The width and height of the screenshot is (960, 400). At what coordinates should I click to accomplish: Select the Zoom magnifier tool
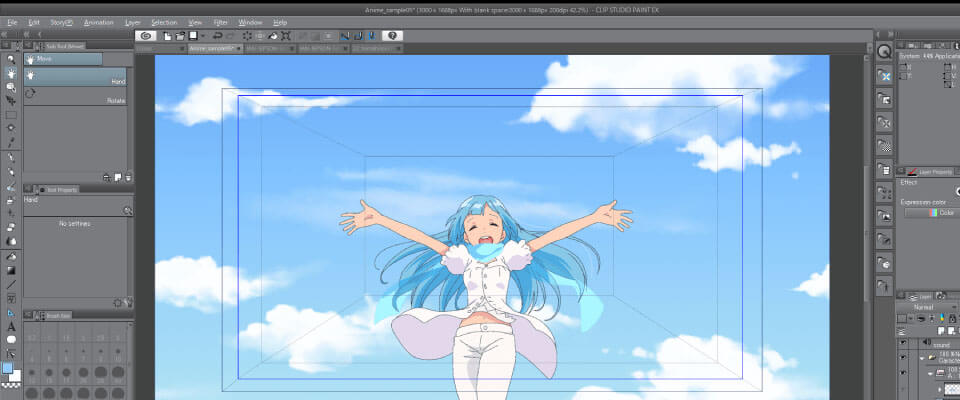click(11, 60)
